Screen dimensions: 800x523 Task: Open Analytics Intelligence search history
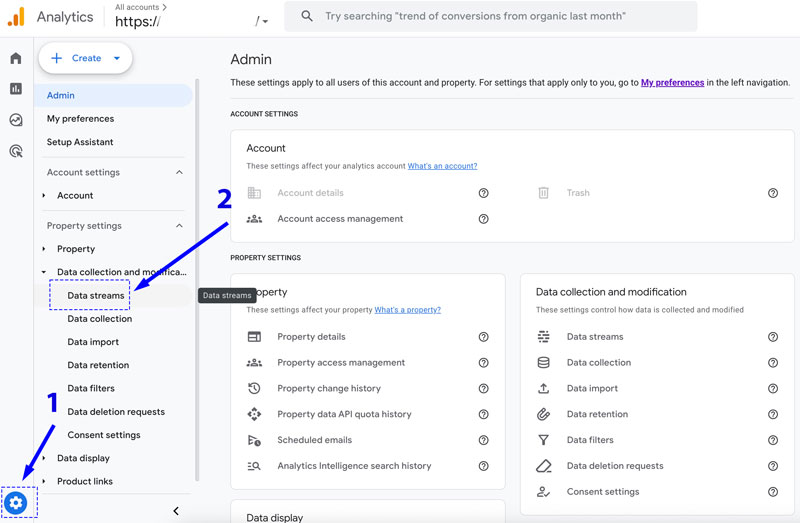[x=354, y=466]
